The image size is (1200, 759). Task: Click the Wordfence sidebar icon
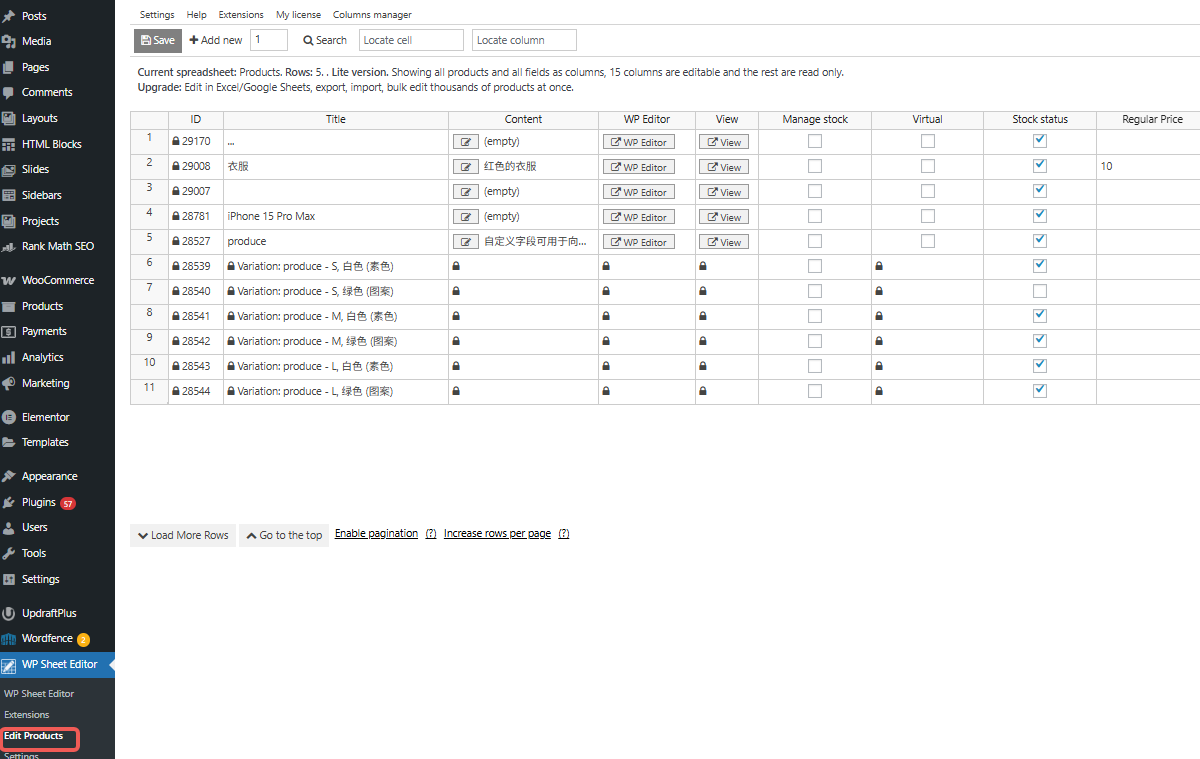[9, 639]
